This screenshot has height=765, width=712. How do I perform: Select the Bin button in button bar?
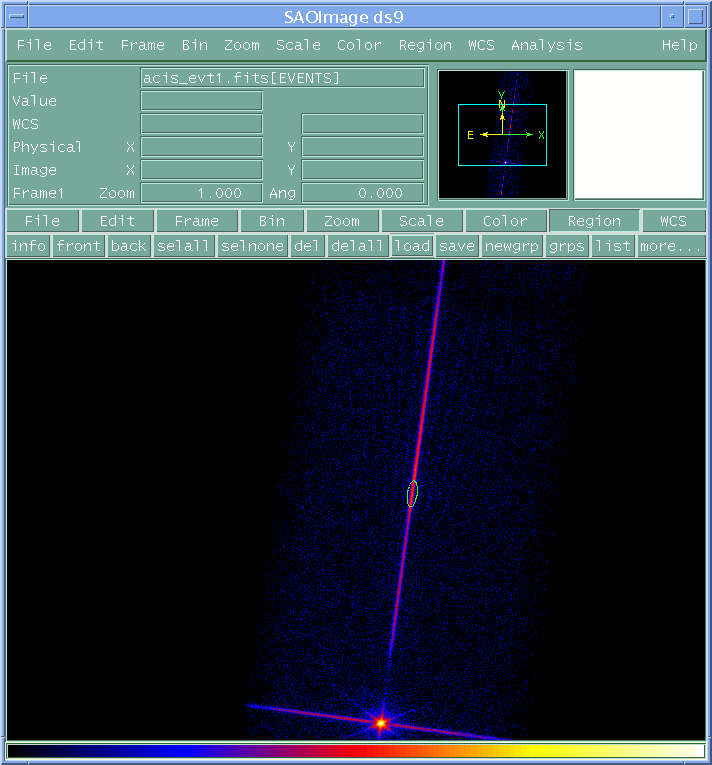tap(272, 221)
